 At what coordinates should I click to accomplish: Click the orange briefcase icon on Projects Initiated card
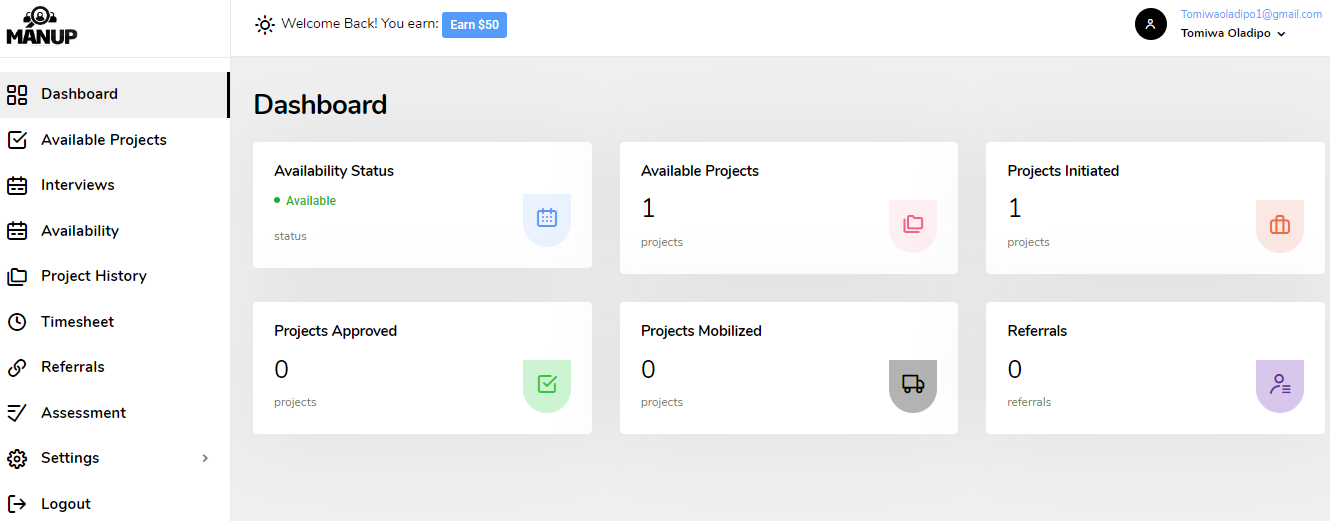coord(1280,225)
